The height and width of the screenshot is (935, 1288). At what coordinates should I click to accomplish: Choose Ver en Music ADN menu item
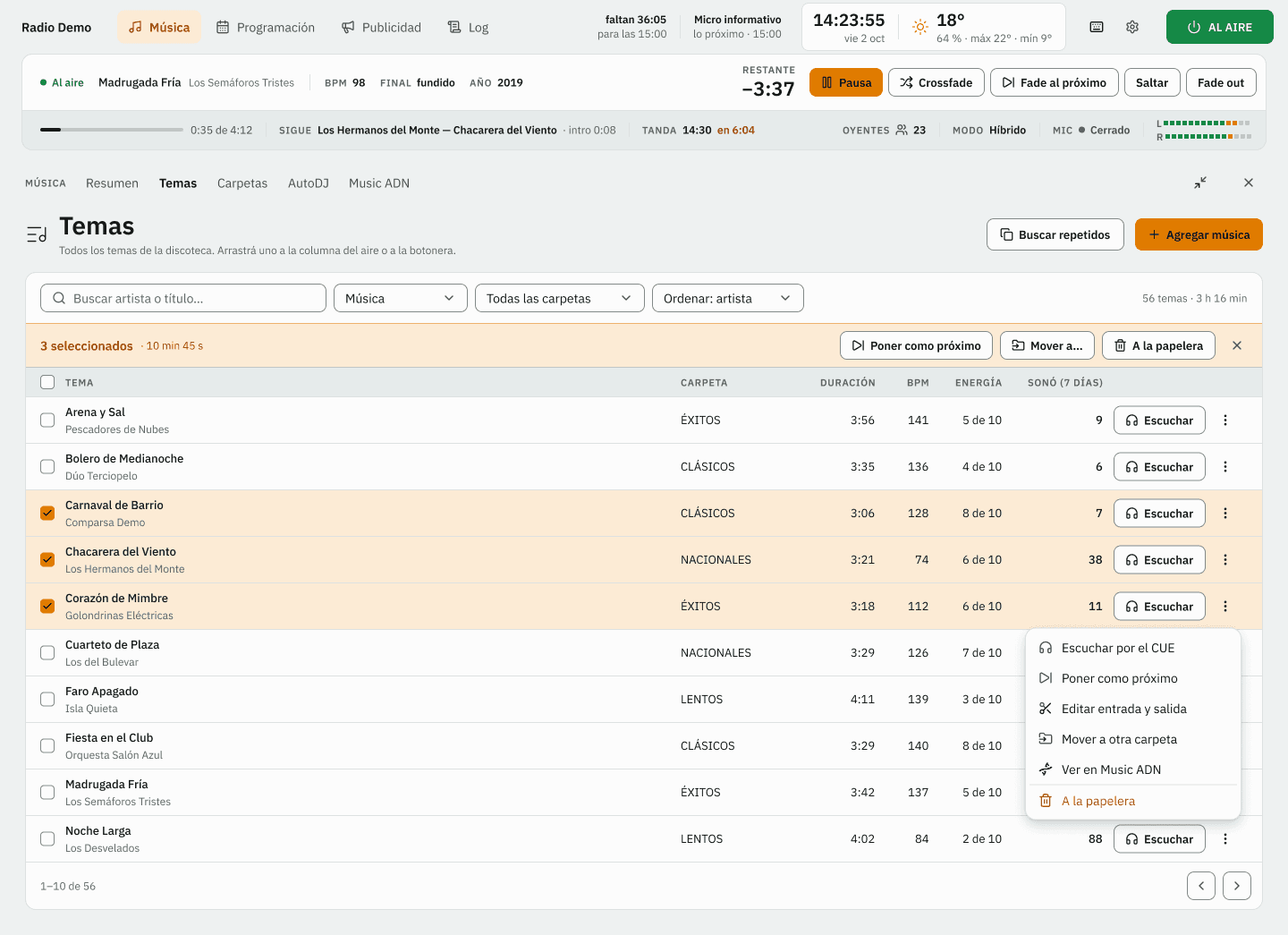tap(1133, 769)
